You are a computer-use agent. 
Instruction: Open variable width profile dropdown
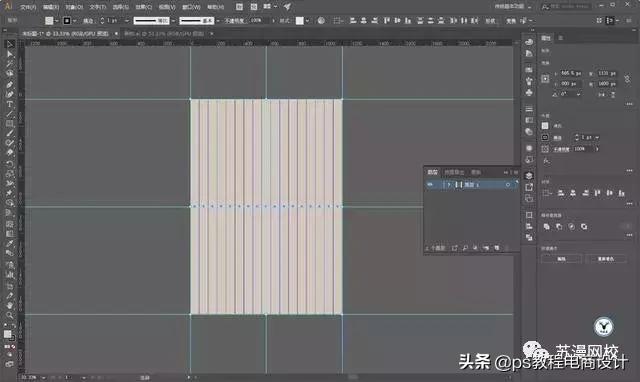pos(173,20)
